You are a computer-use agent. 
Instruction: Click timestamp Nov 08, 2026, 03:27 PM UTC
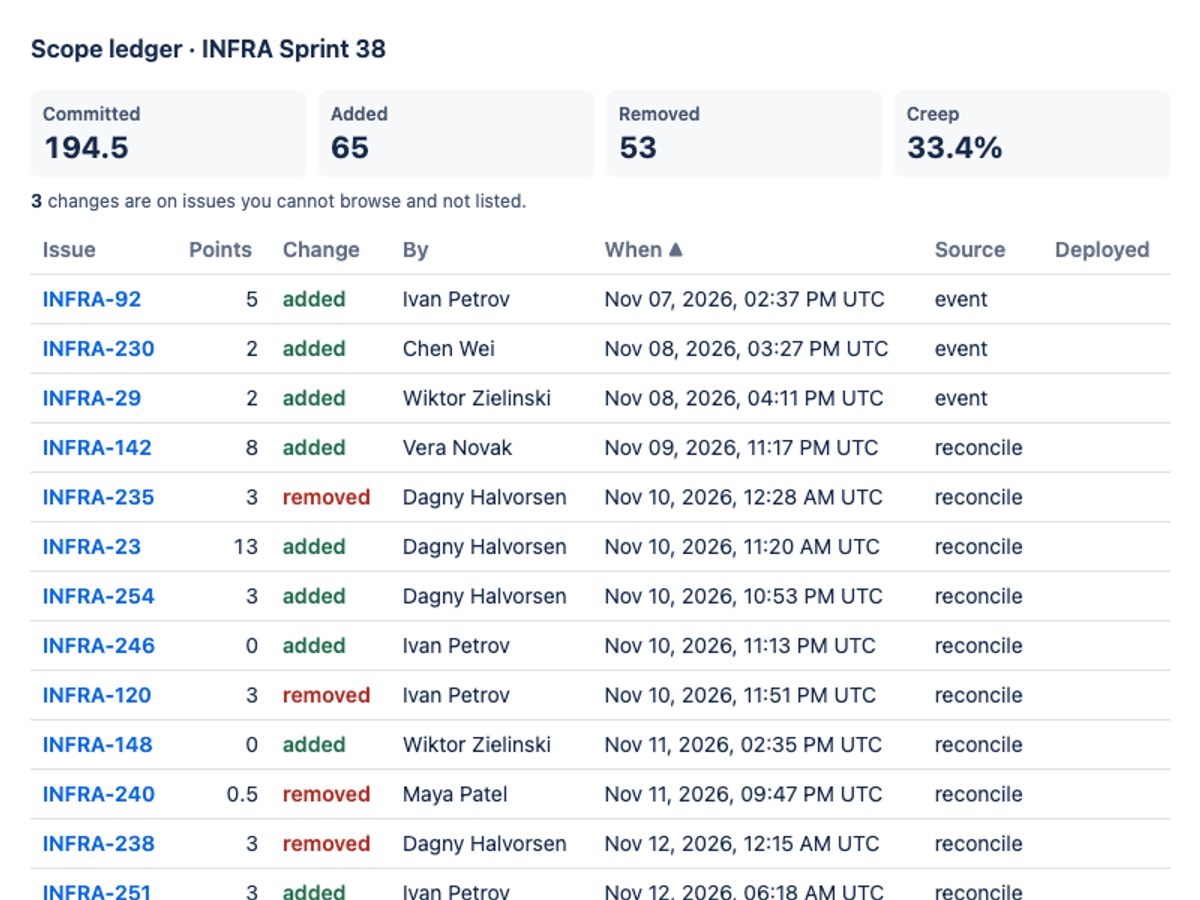pos(746,349)
